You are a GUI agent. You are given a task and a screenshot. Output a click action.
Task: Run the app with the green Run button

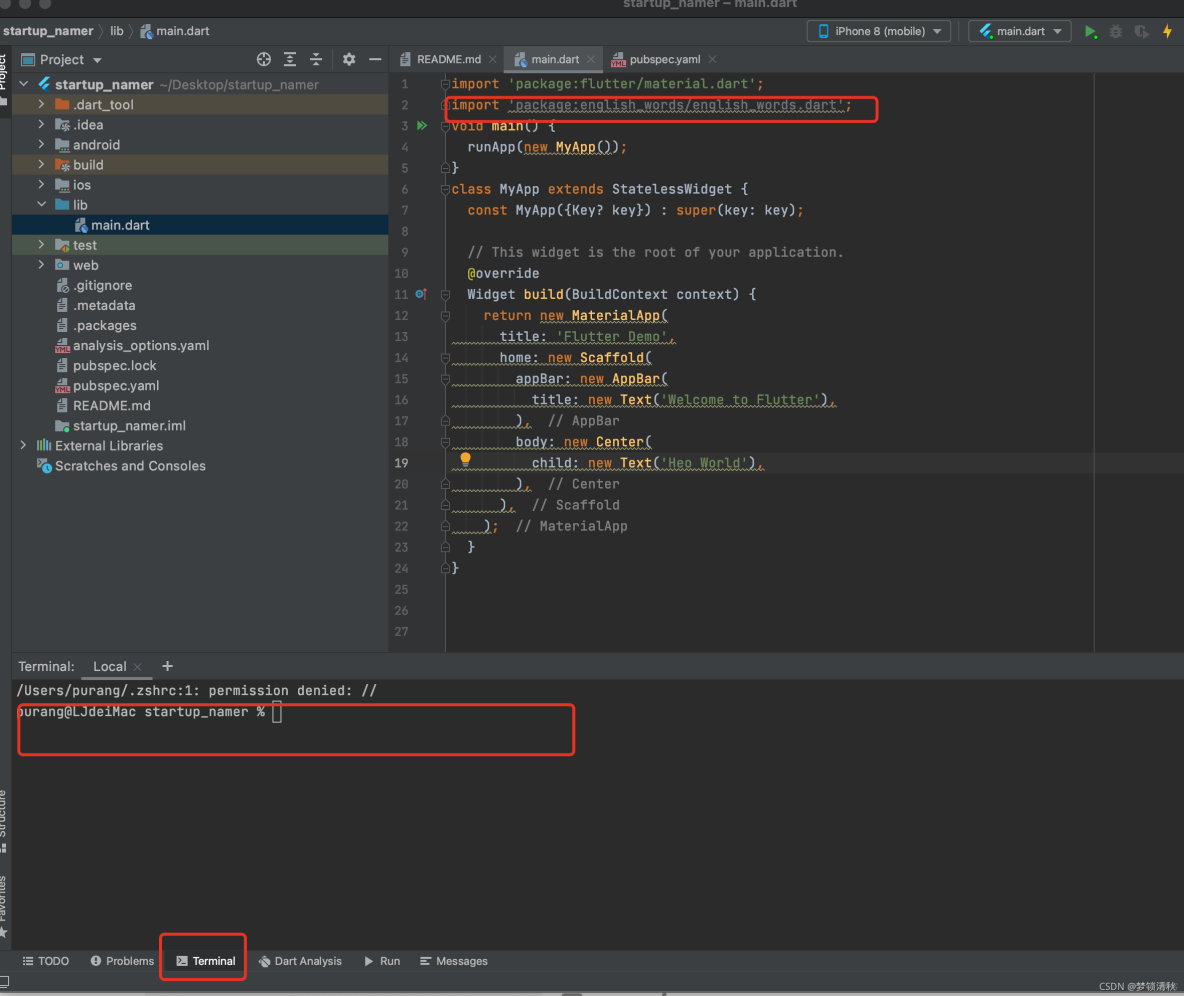click(x=1092, y=31)
